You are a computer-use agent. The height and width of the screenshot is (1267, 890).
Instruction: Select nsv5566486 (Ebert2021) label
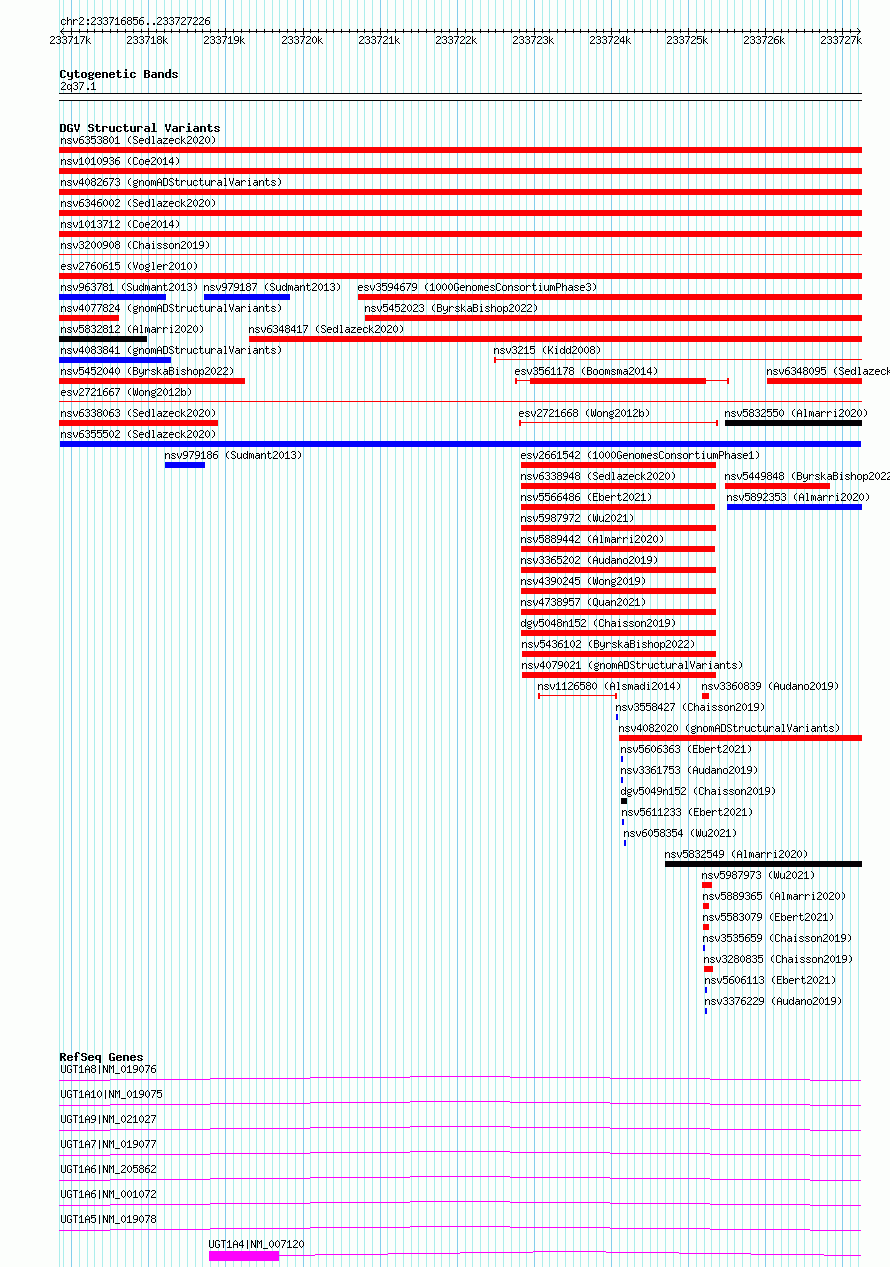pos(587,497)
